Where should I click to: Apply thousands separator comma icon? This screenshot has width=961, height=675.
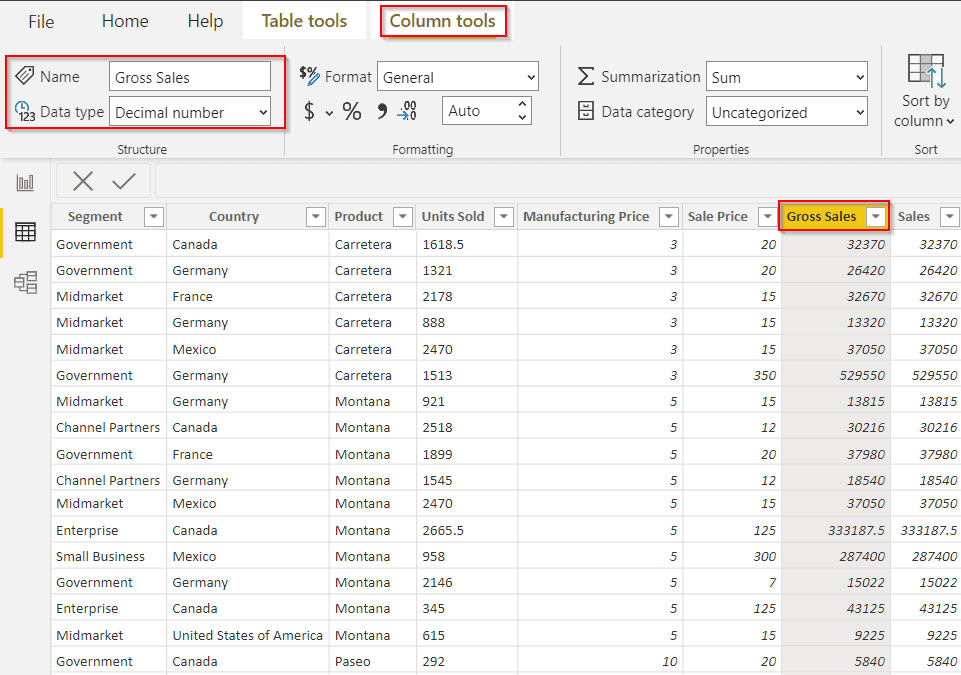382,111
